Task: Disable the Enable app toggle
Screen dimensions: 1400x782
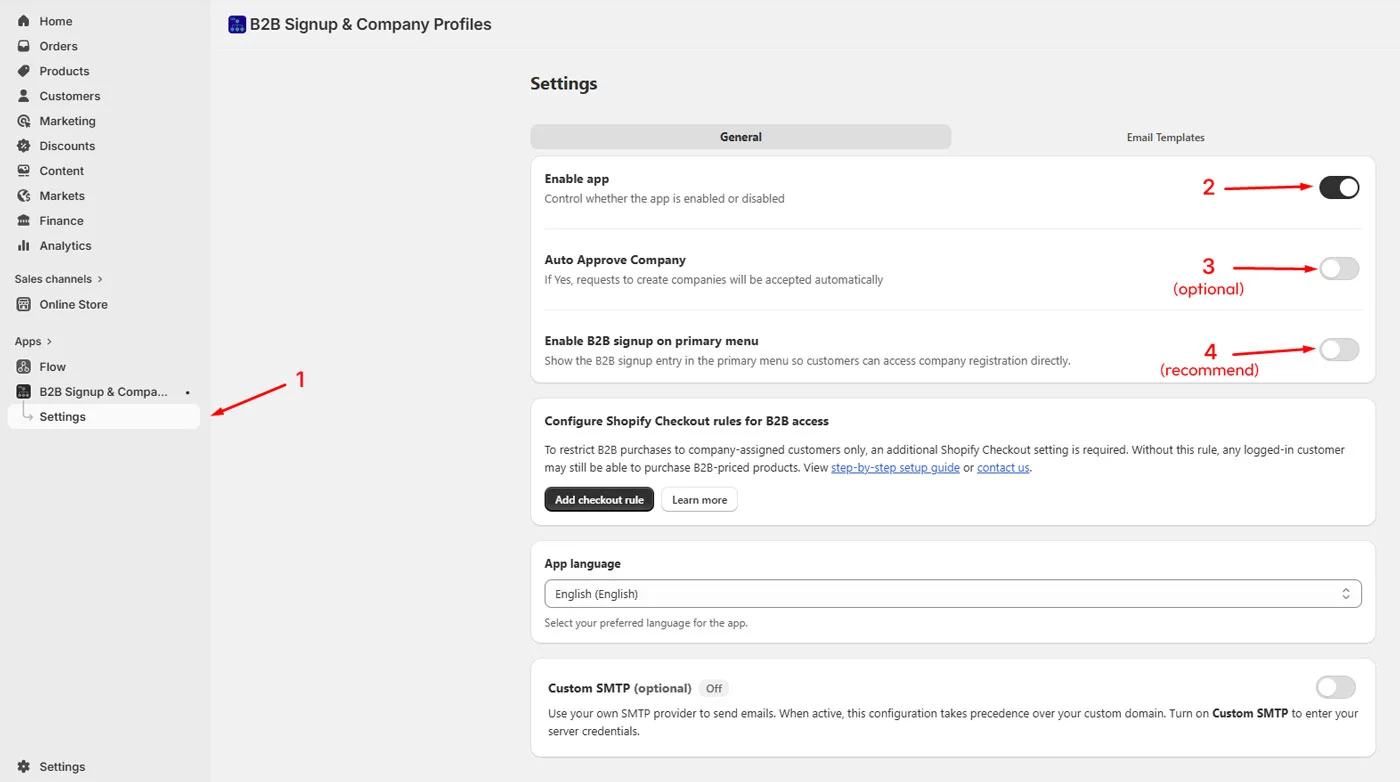Action: coord(1338,187)
